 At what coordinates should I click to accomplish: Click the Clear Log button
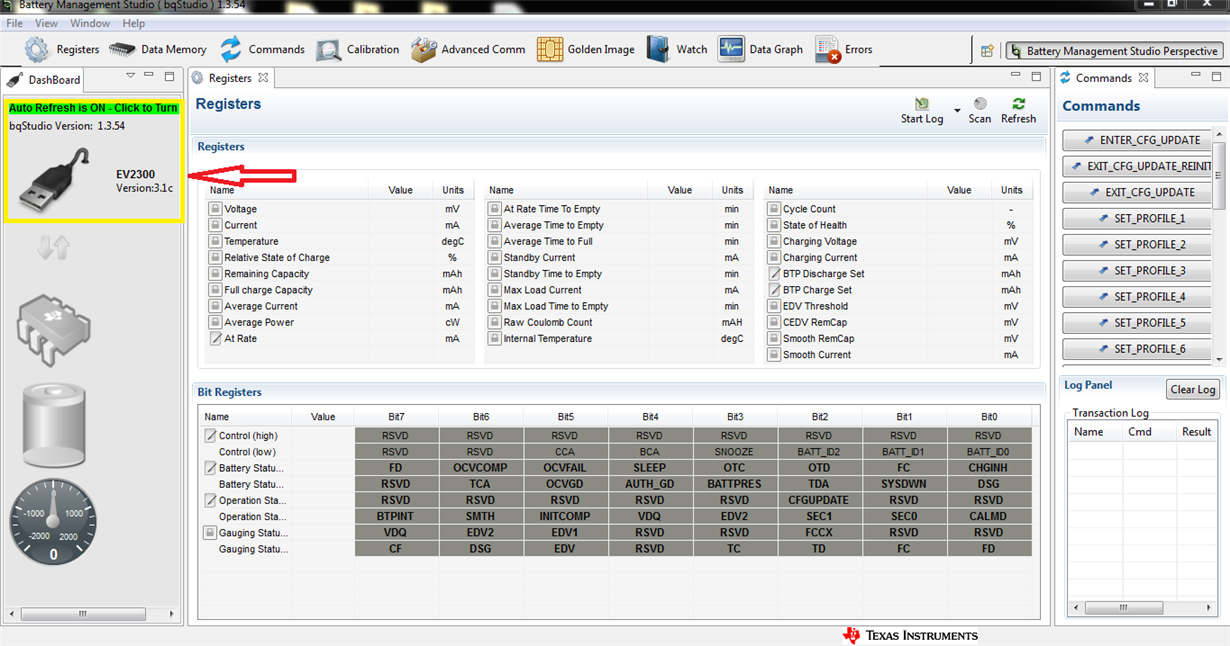pos(1193,390)
